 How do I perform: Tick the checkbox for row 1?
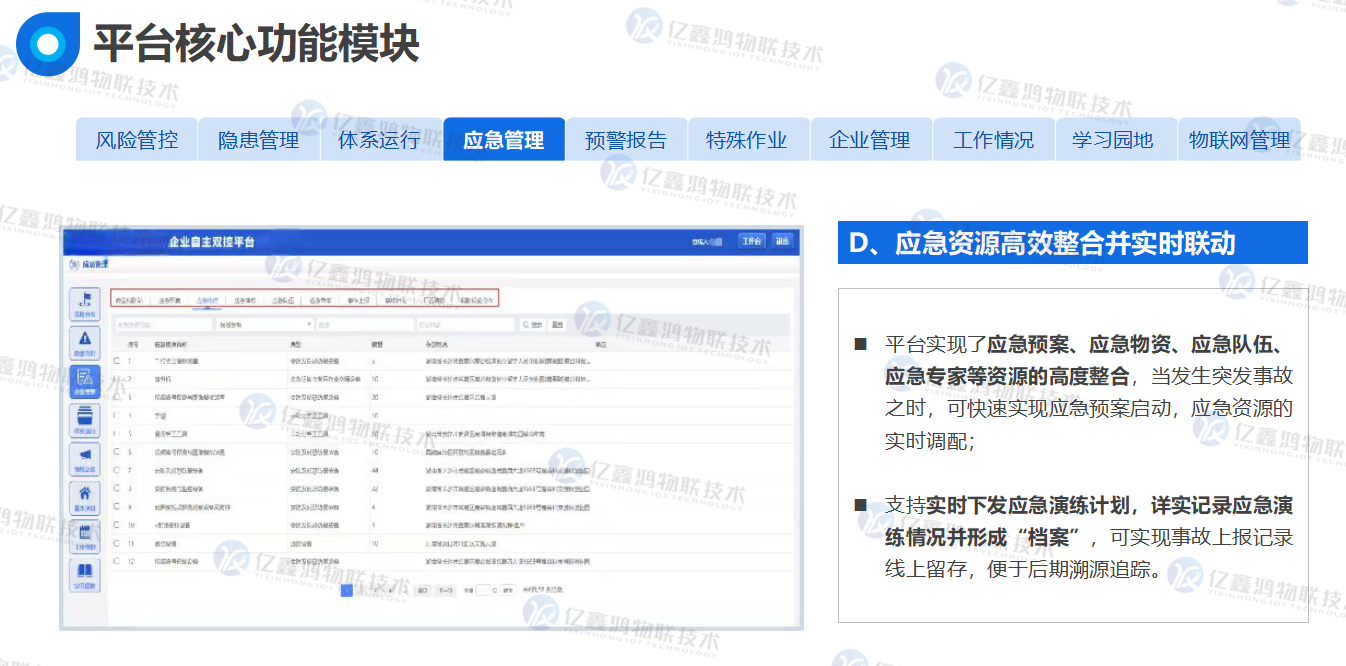tap(116, 361)
